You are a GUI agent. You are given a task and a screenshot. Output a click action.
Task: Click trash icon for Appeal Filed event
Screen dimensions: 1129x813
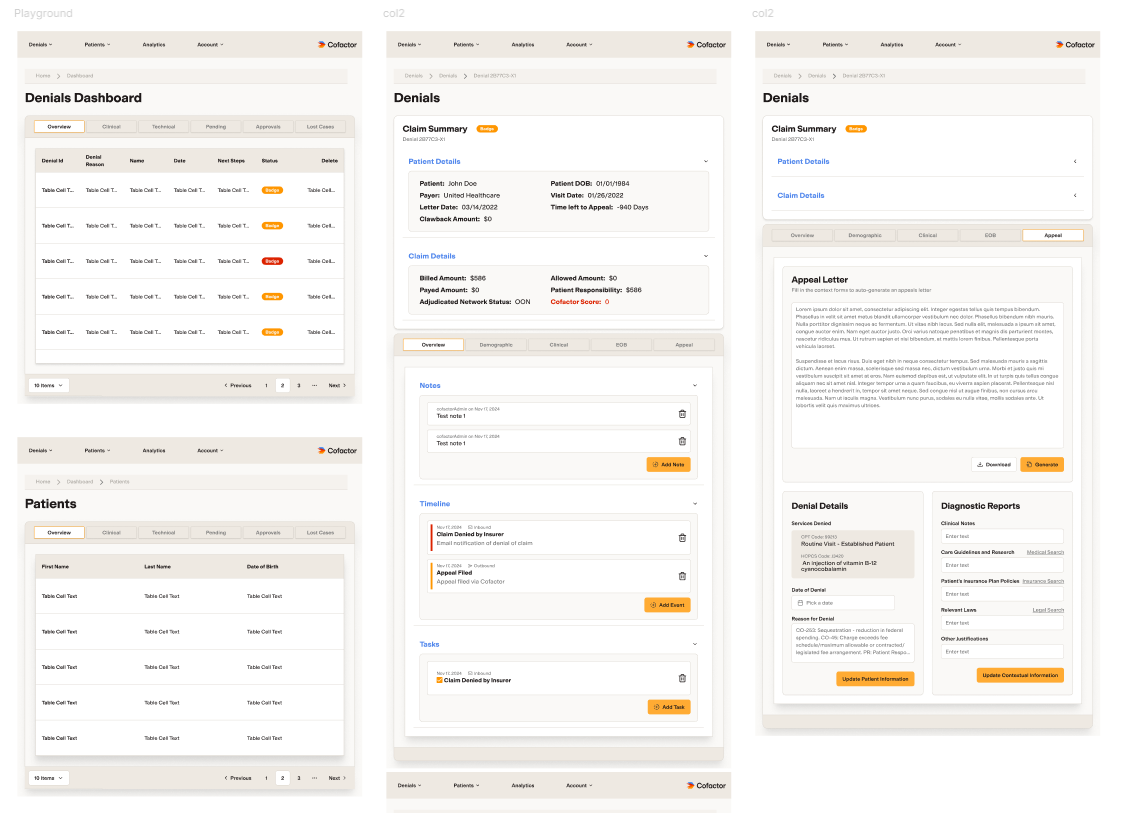pyautogui.click(x=682, y=576)
